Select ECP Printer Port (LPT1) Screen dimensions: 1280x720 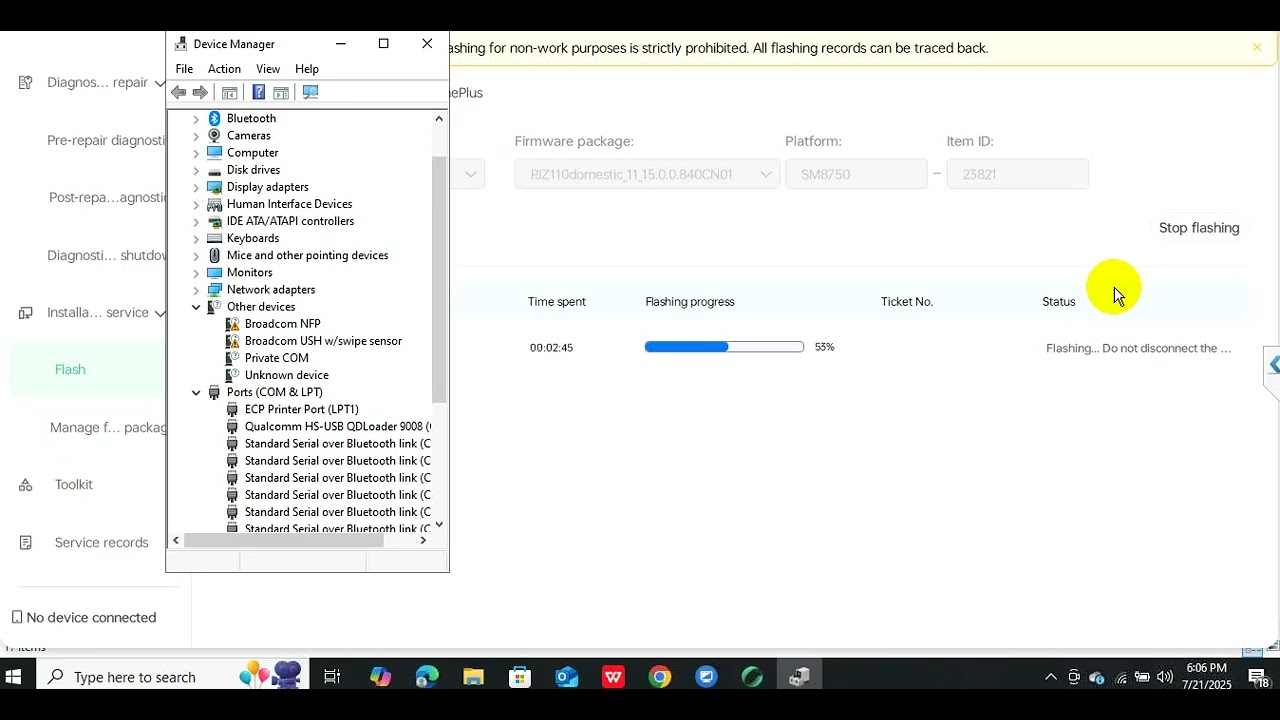pos(301,409)
